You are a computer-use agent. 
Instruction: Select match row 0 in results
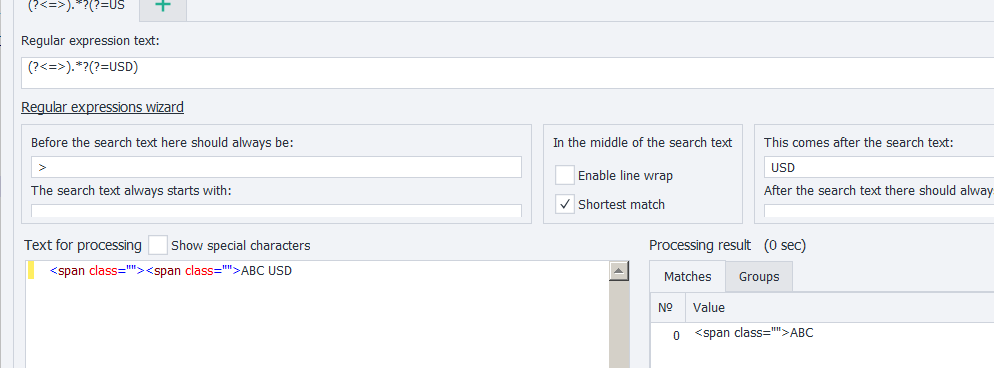[822, 334]
